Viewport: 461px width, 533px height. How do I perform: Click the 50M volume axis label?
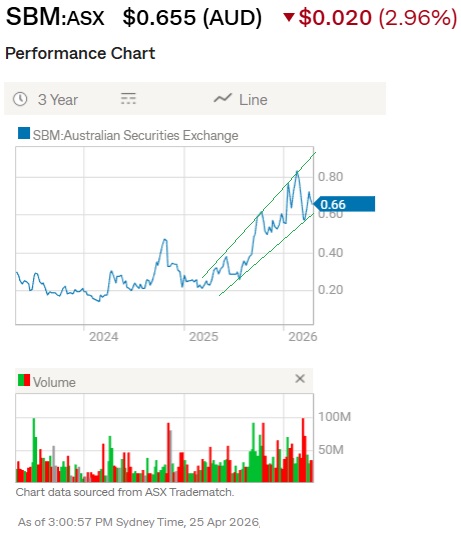pyautogui.click(x=331, y=450)
